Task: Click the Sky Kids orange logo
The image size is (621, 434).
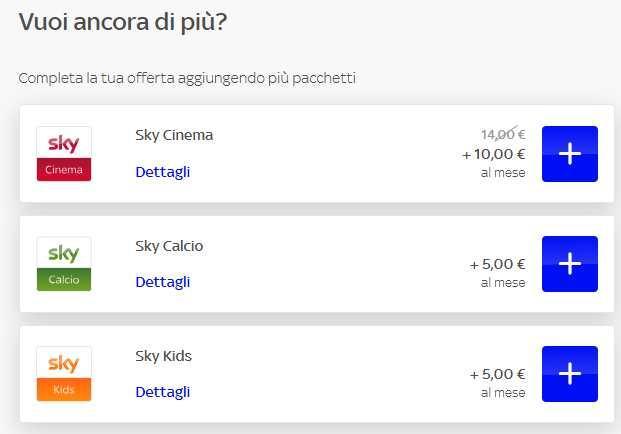Action: pos(63,374)
